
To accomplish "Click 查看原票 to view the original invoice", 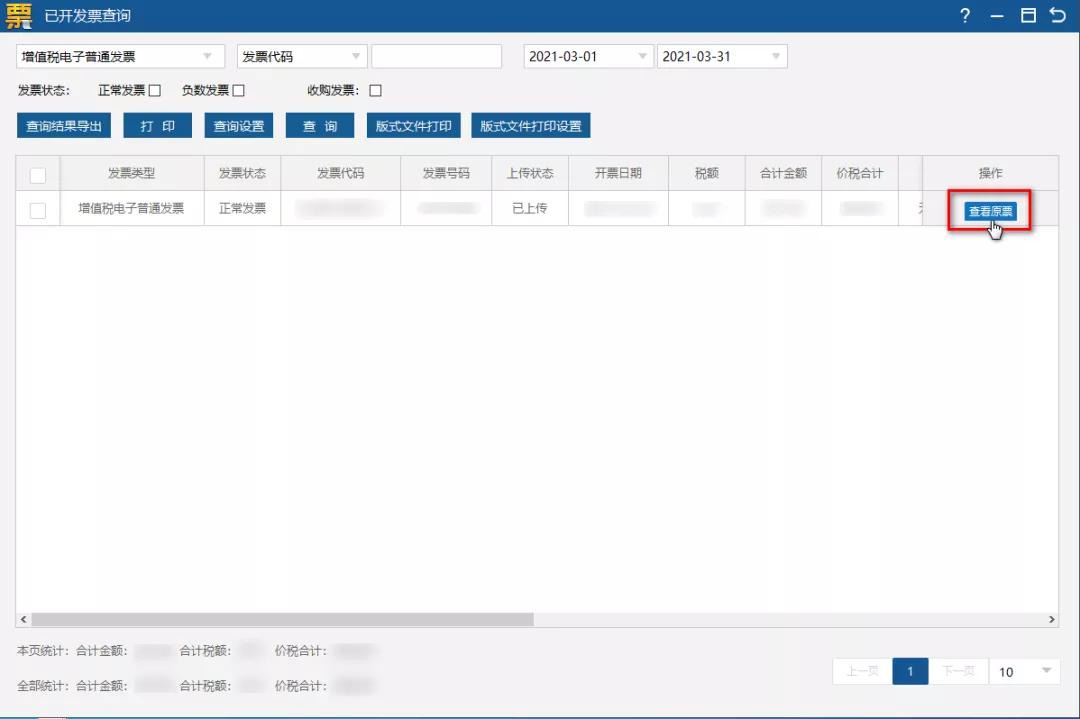I will click(x=990, y=211).
